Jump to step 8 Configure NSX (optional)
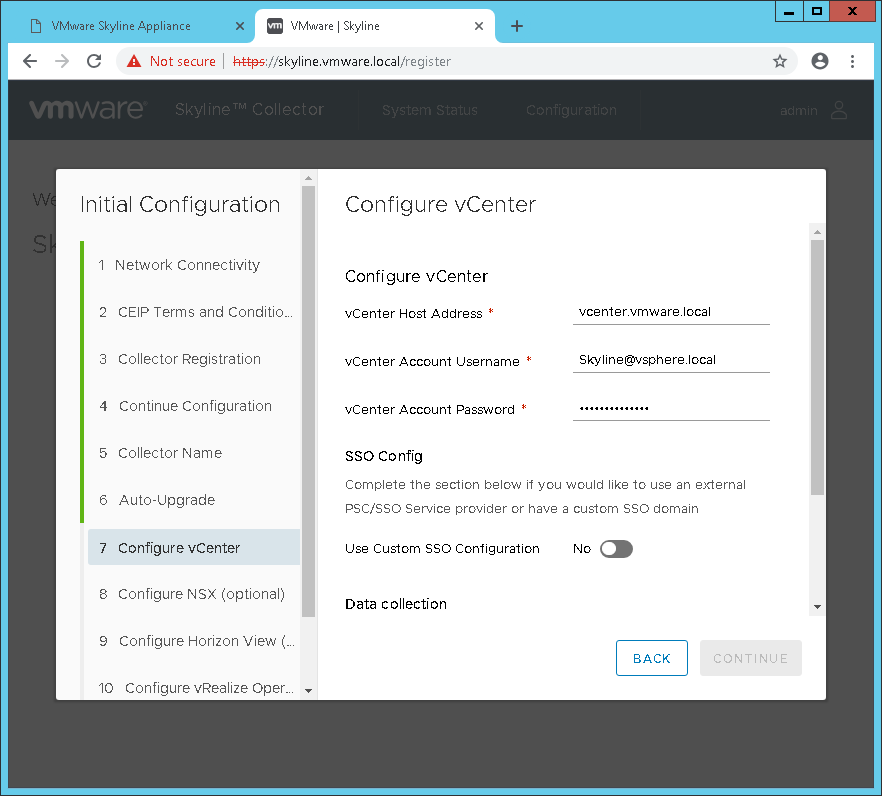882x796 pixels. click(192, 593)
